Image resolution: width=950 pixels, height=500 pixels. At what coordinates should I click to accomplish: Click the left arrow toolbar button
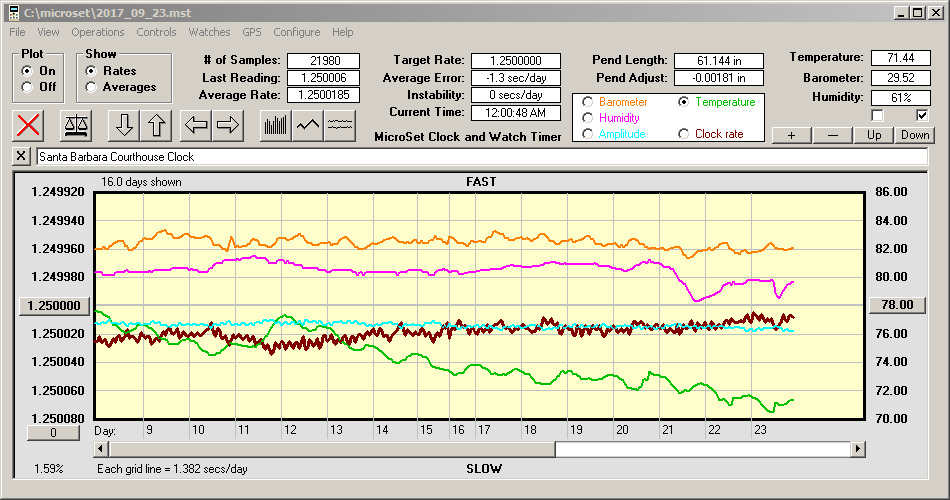coord(196,125)
